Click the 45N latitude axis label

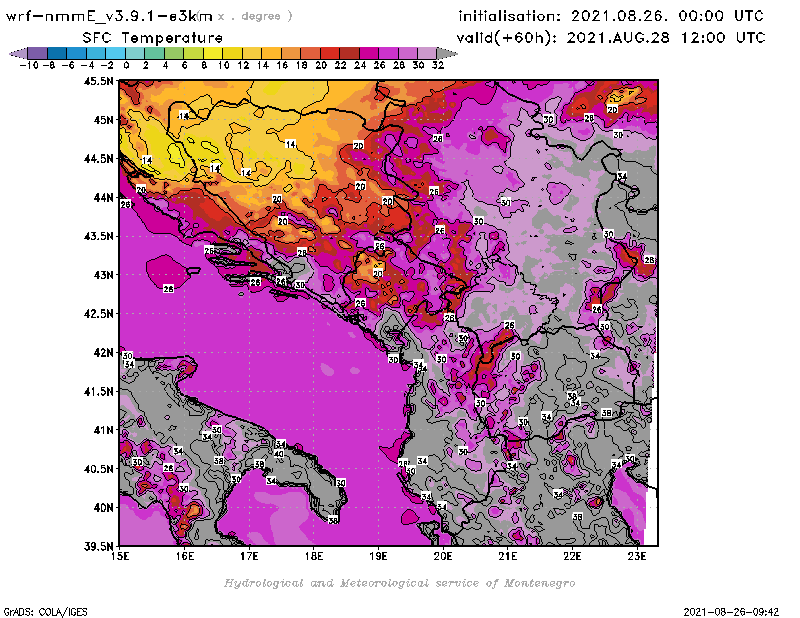point(104,120)
